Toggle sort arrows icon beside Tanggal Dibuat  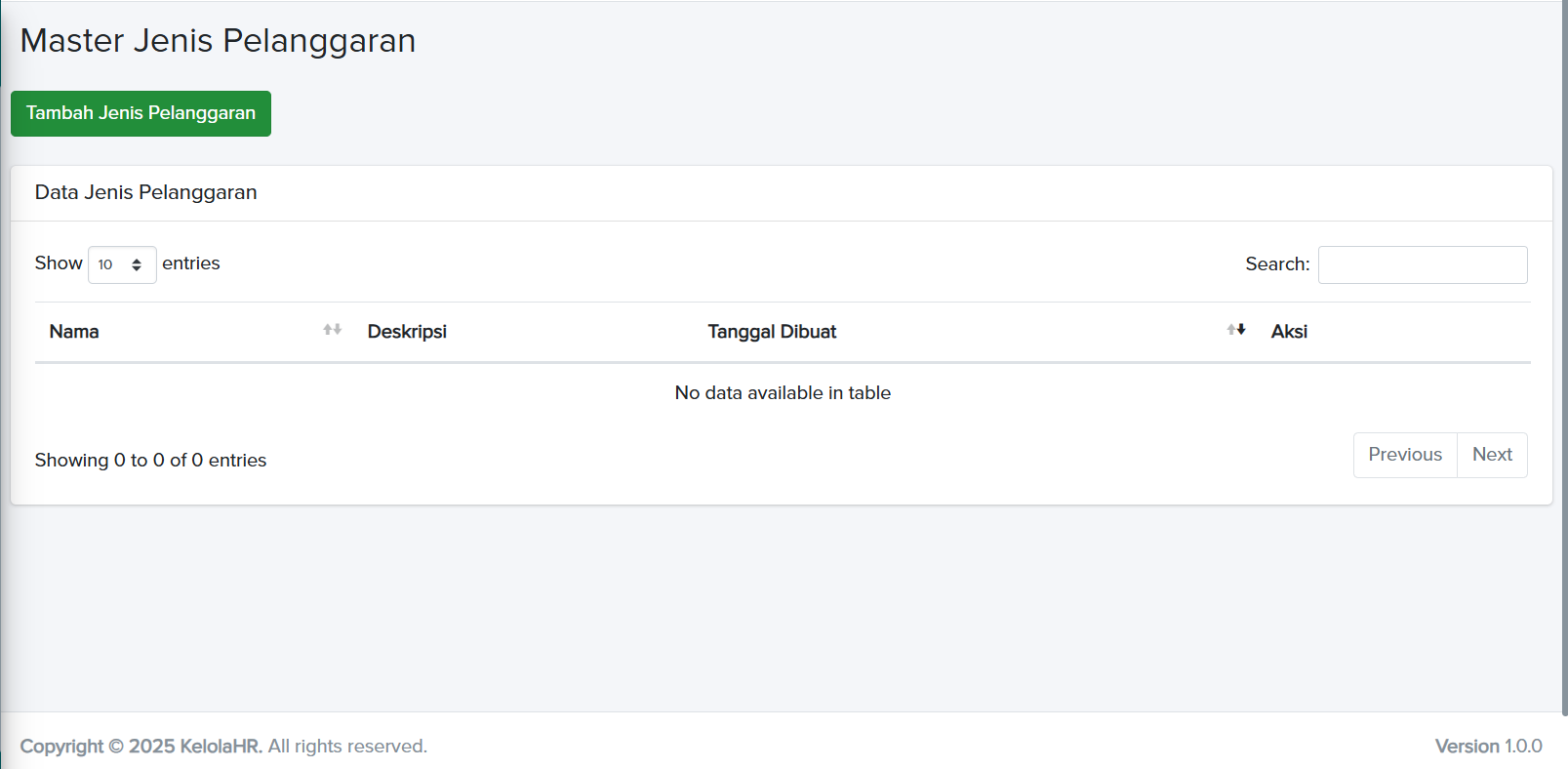point(1236,330)
